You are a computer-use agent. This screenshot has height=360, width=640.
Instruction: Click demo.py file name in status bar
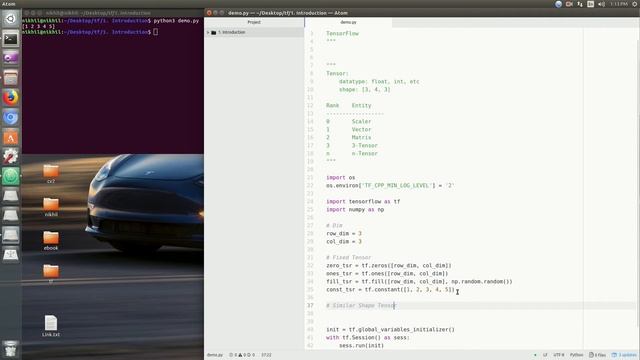pos(215,355)
